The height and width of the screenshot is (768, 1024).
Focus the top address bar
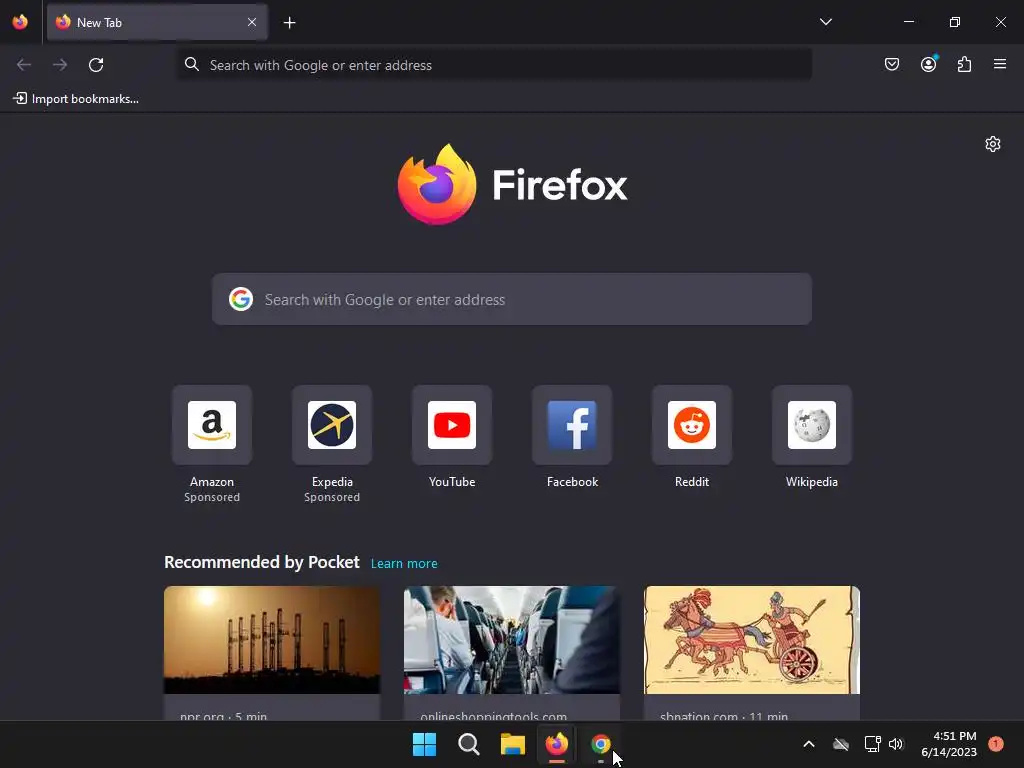click(494, 65)
